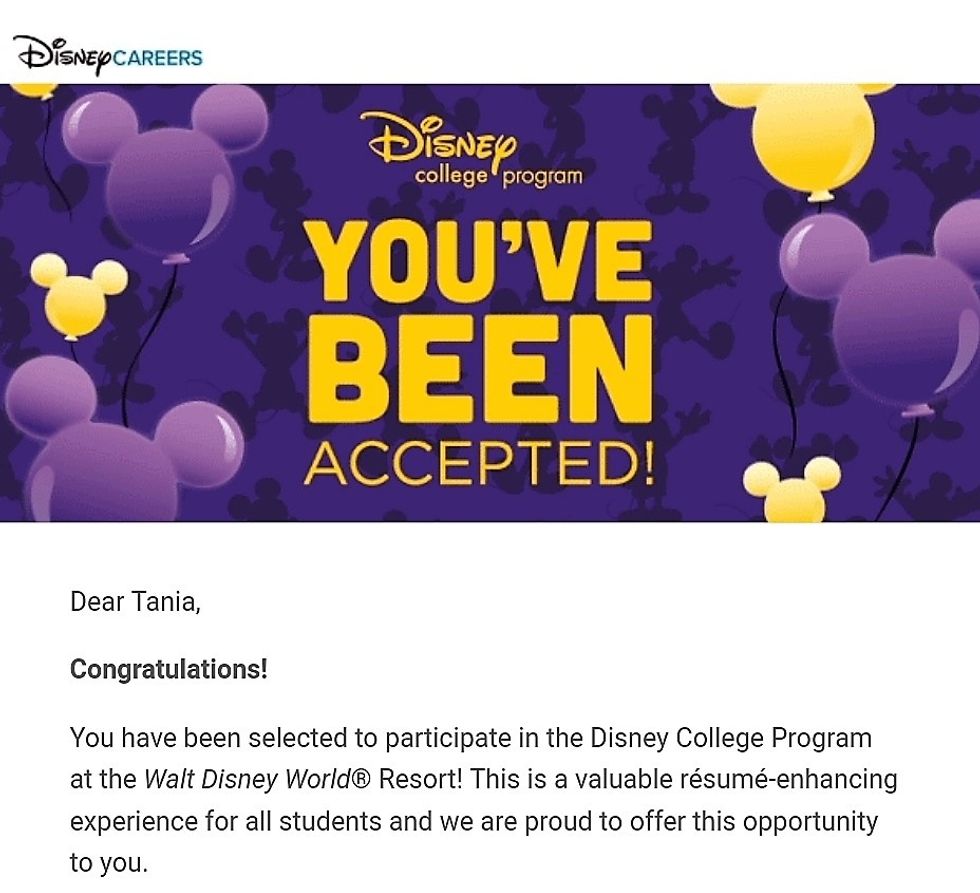
Task: Click the Disney Careers logo
Action: tap(107, 54)
